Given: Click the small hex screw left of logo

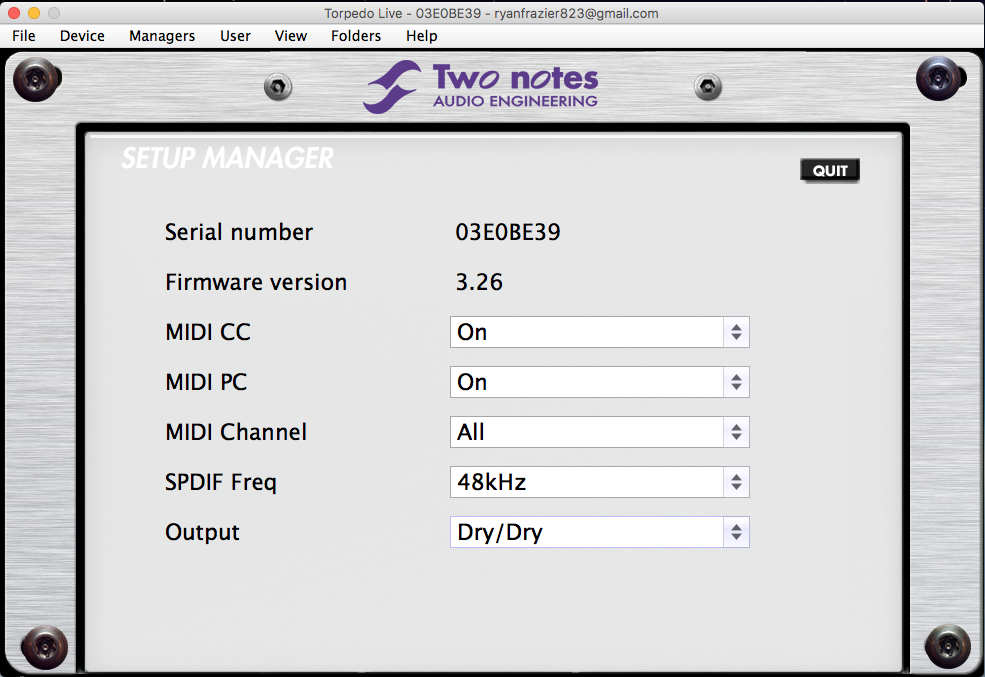Looking at the screenshot, I should click(277, 87).
